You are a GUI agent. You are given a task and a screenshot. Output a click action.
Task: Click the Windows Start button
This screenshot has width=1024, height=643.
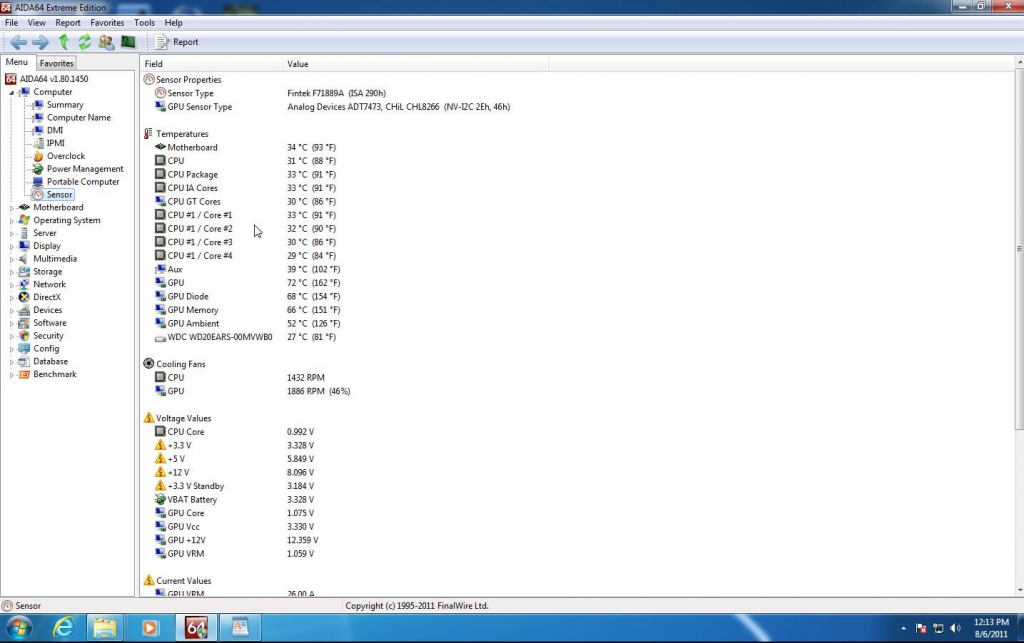(x=19, y=627)
